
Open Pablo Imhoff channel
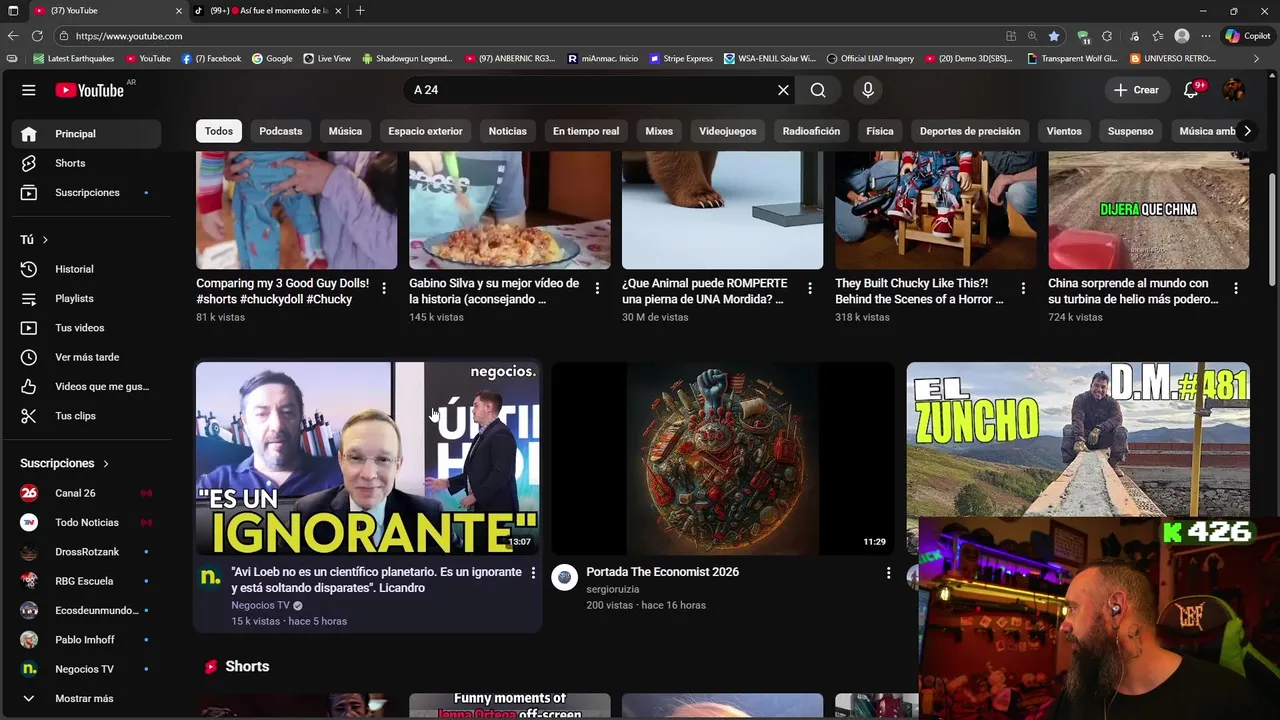pyautogui.click(x=86, y=640)
